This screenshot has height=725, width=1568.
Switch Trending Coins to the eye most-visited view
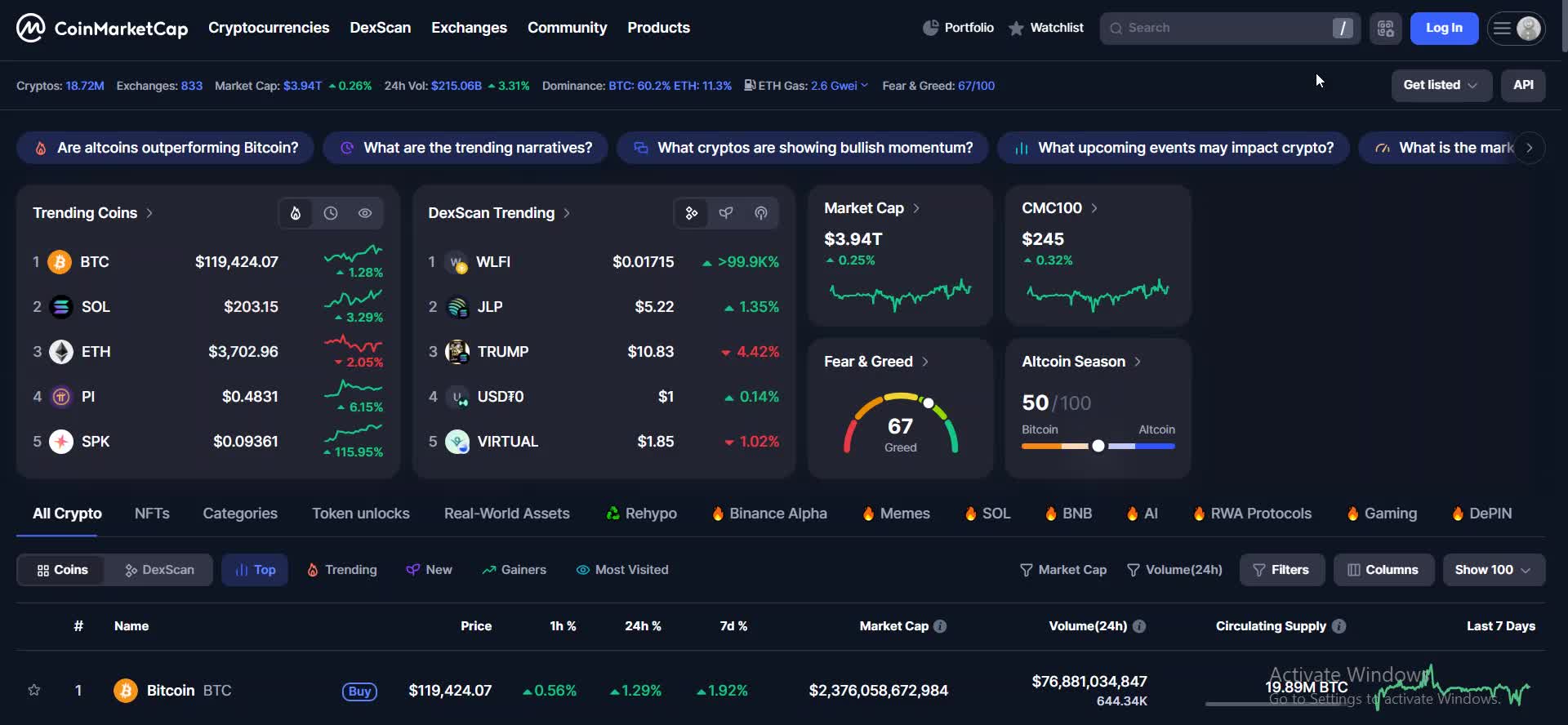coord(365,213)
